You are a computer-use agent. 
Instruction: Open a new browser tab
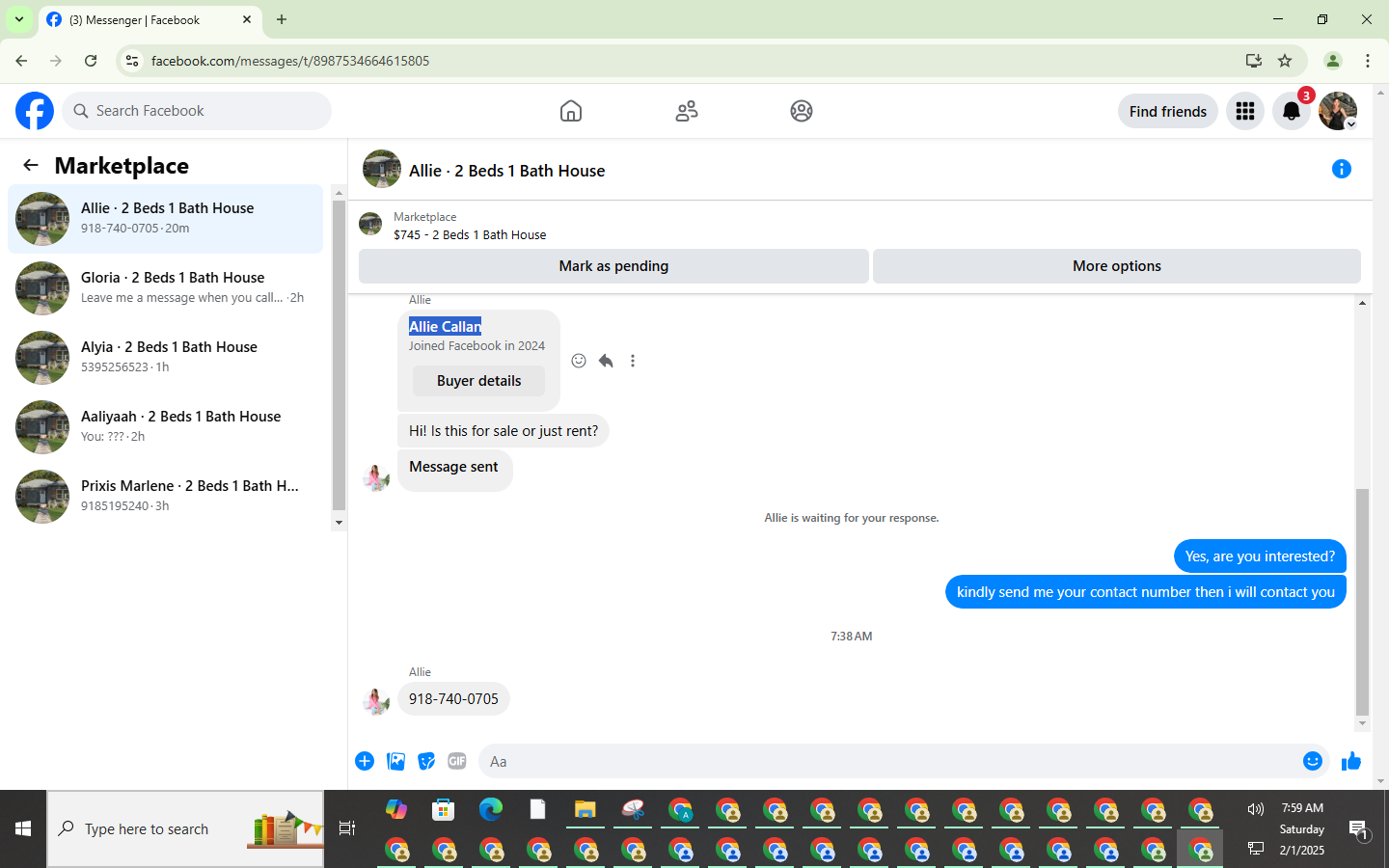[x=282, y=19]
